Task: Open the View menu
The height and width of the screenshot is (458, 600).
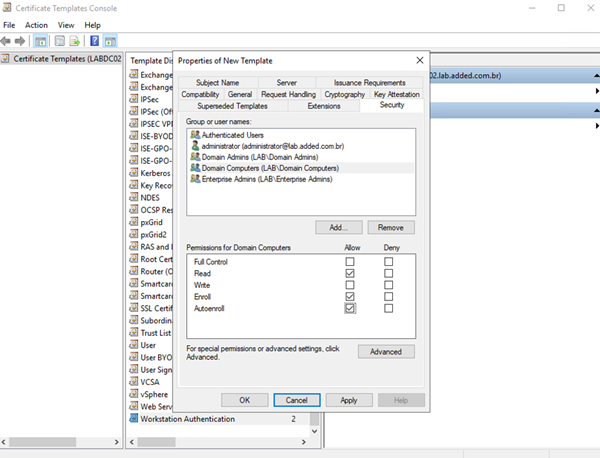Action: [x=66, y=24]
